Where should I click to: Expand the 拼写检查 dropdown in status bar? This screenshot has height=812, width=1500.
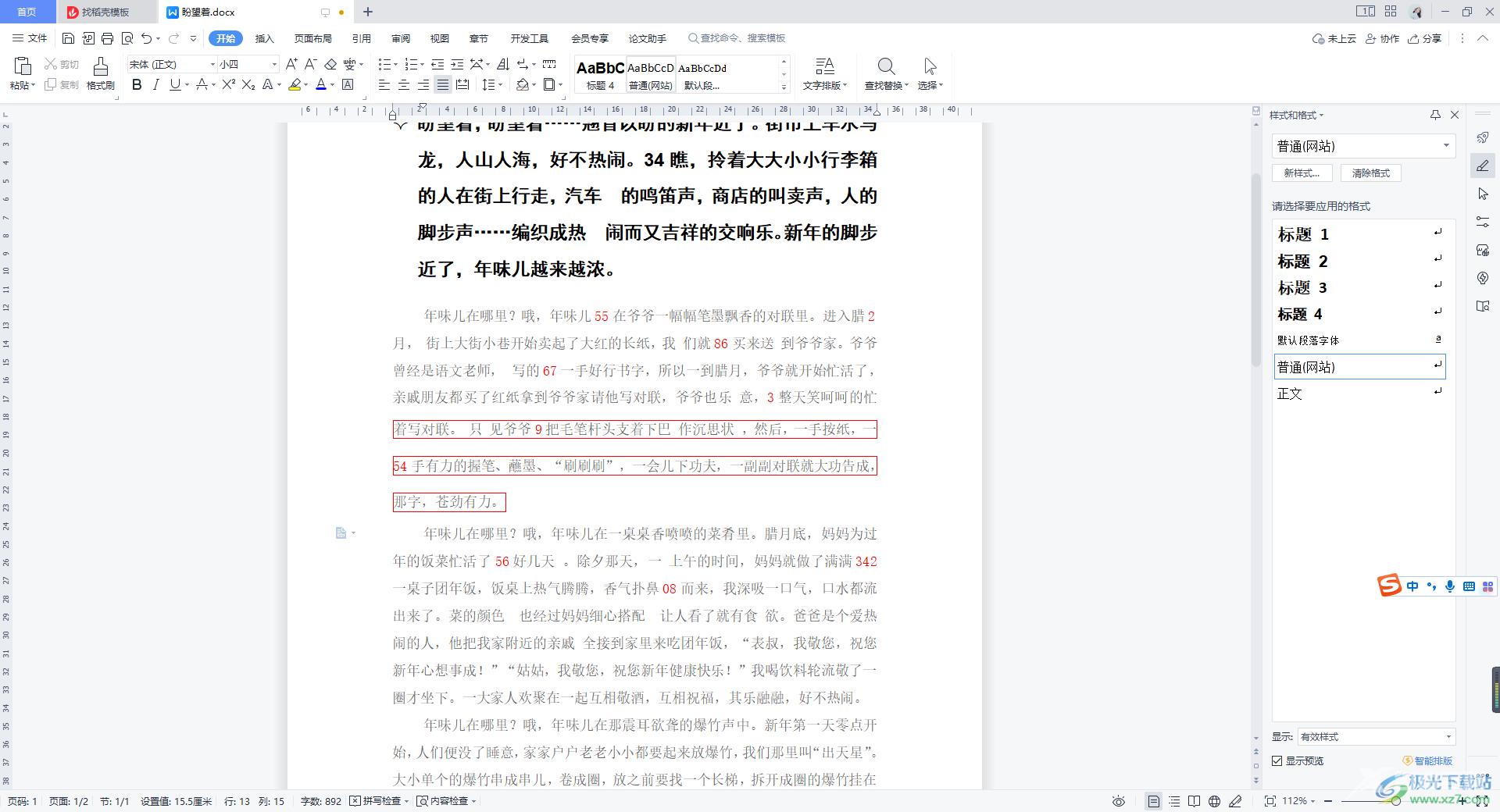tap(406, 801)
